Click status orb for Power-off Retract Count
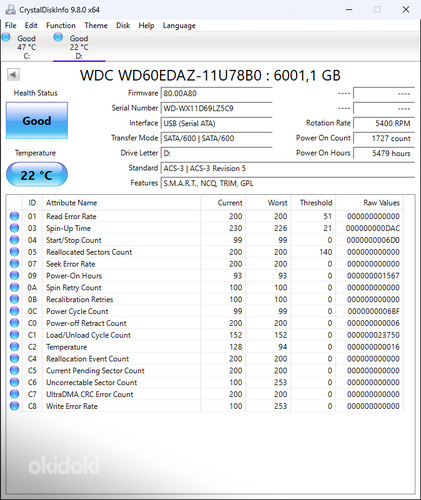This screenshot has height=500, width=421. pos(14,323)
